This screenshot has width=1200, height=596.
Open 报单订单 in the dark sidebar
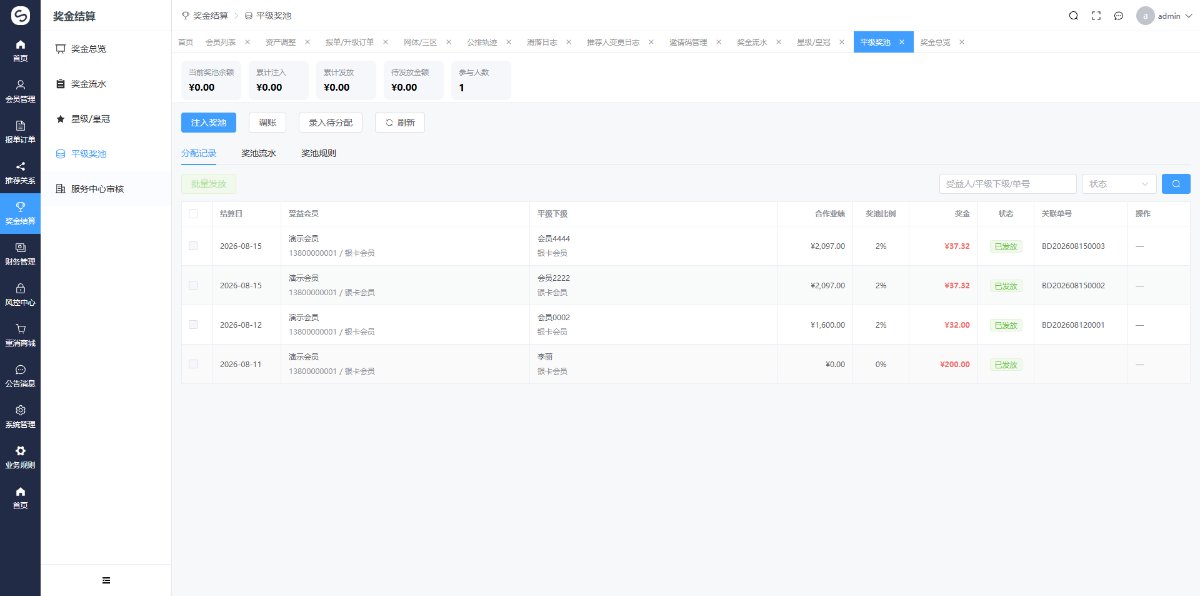point(20,131)
